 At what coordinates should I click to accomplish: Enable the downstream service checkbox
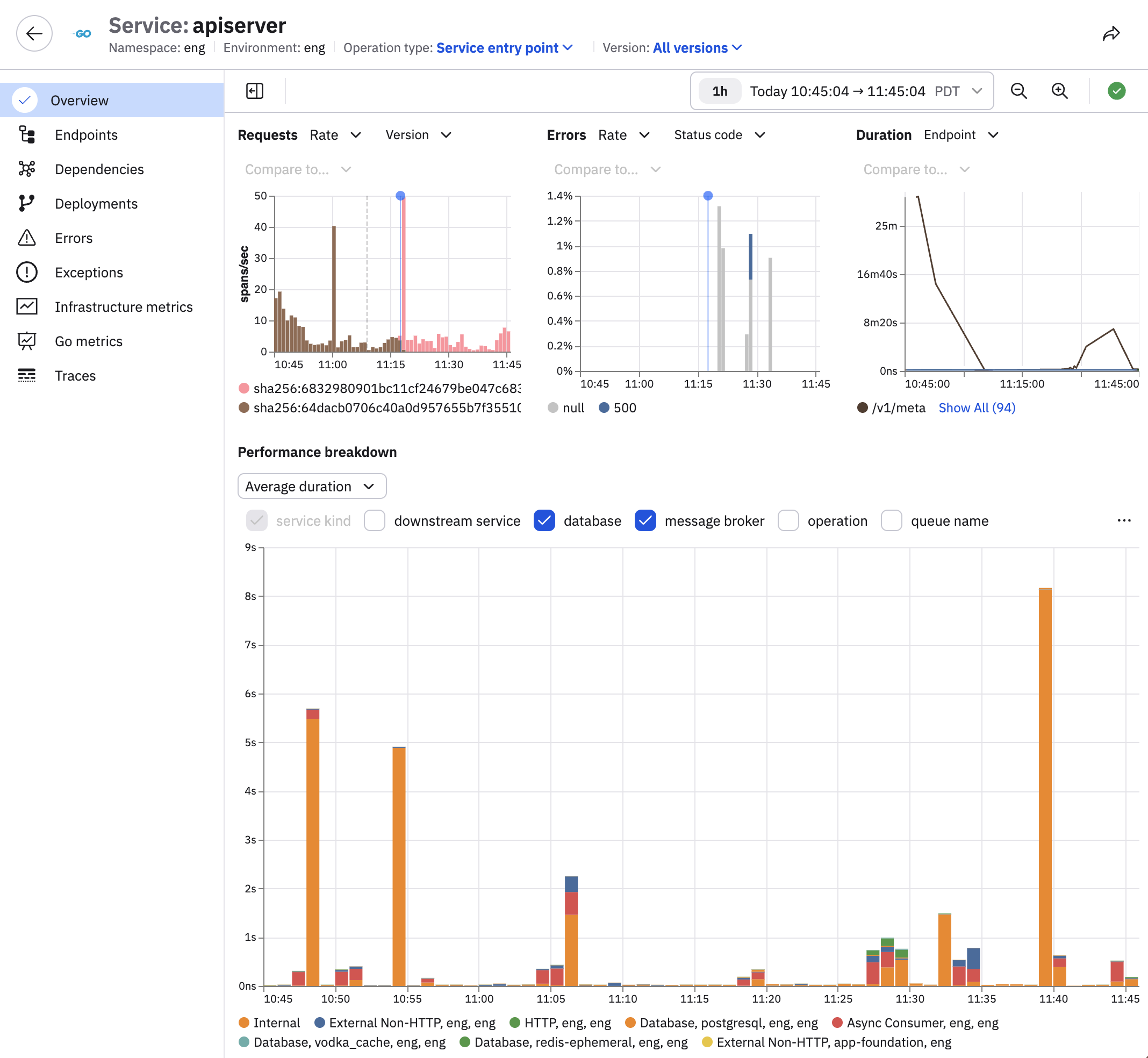(375, 520)
